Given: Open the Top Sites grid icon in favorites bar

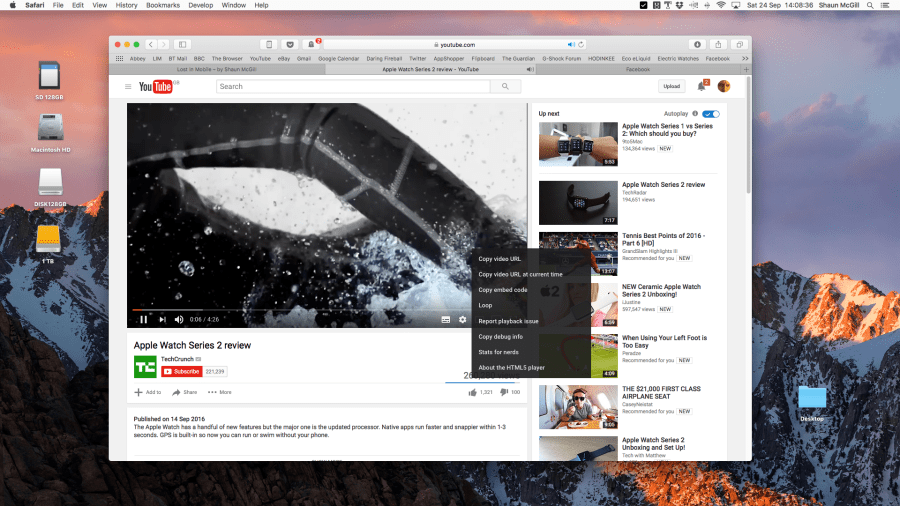Looking at the screenshot, I should [x=119, y=59].
